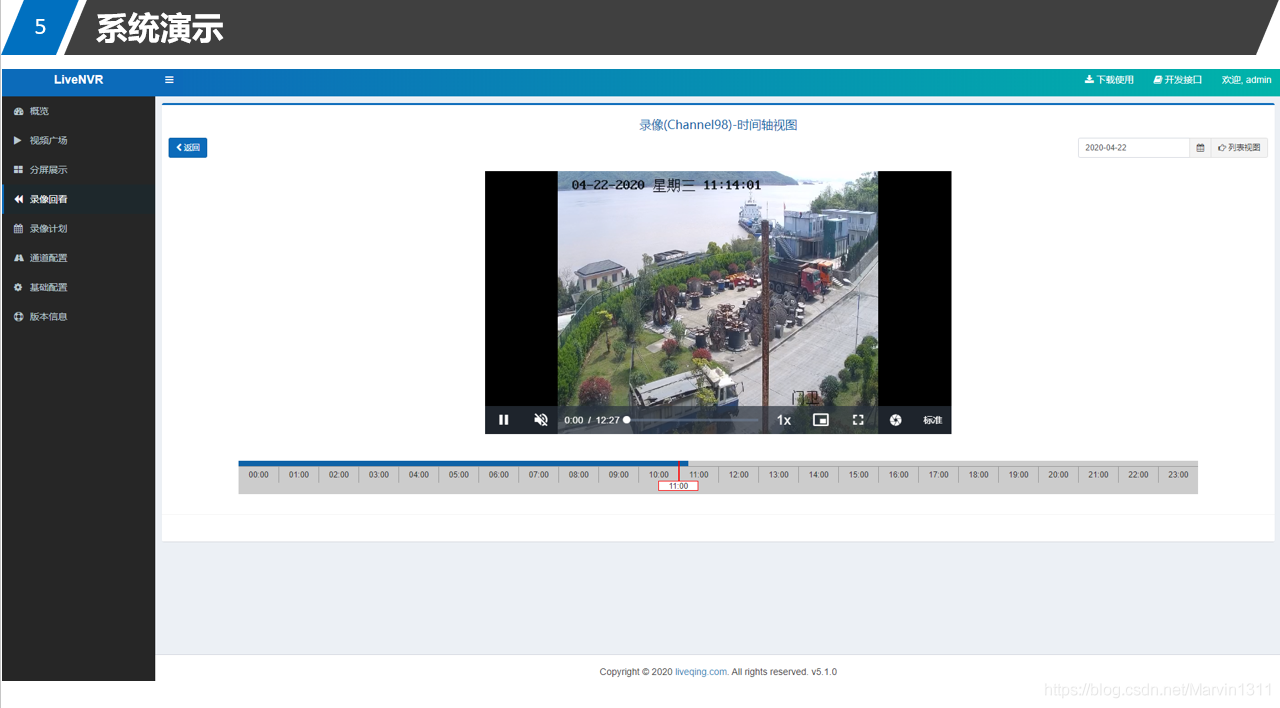
Task: Open 视频广场 in sidebar
Action: 78,140
